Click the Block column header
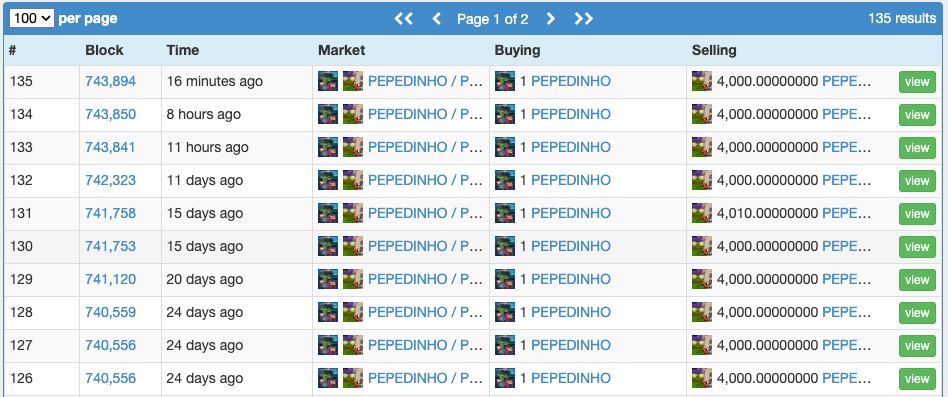Screen dimensions: 948x397 pyautogui.click(x=104, y=50)
